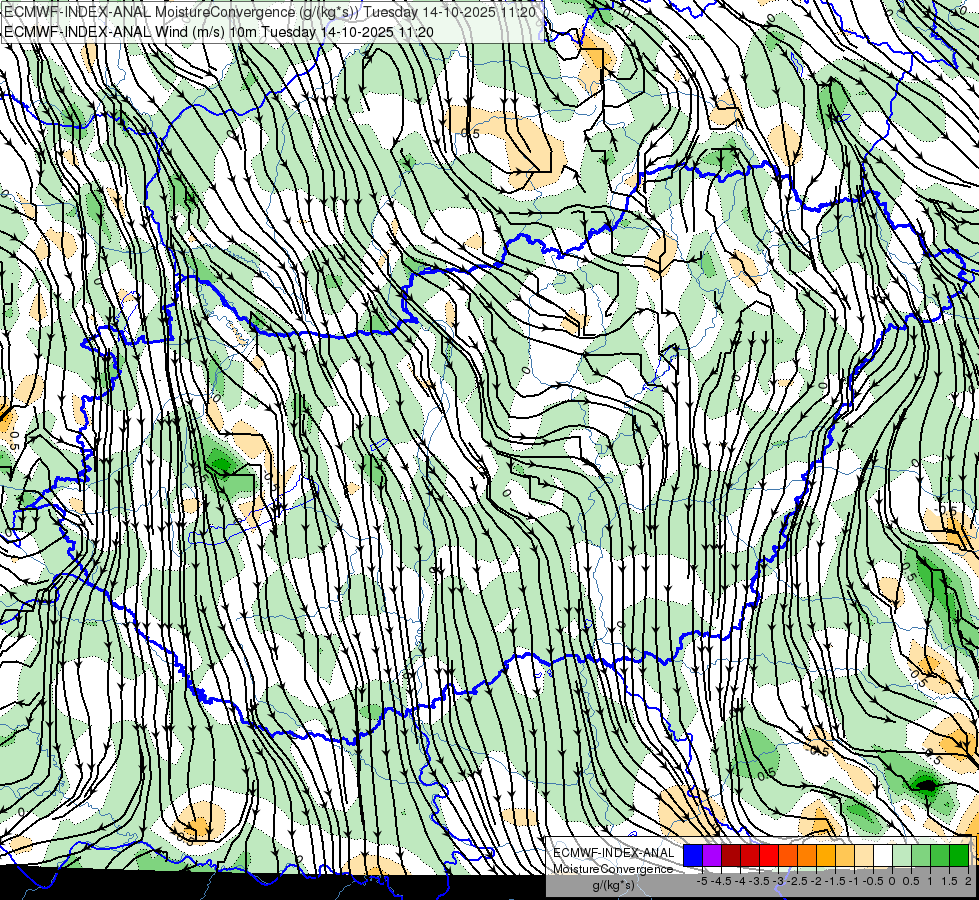
Task: Click the -4 legend tick label
Action: tap(740, 881)
